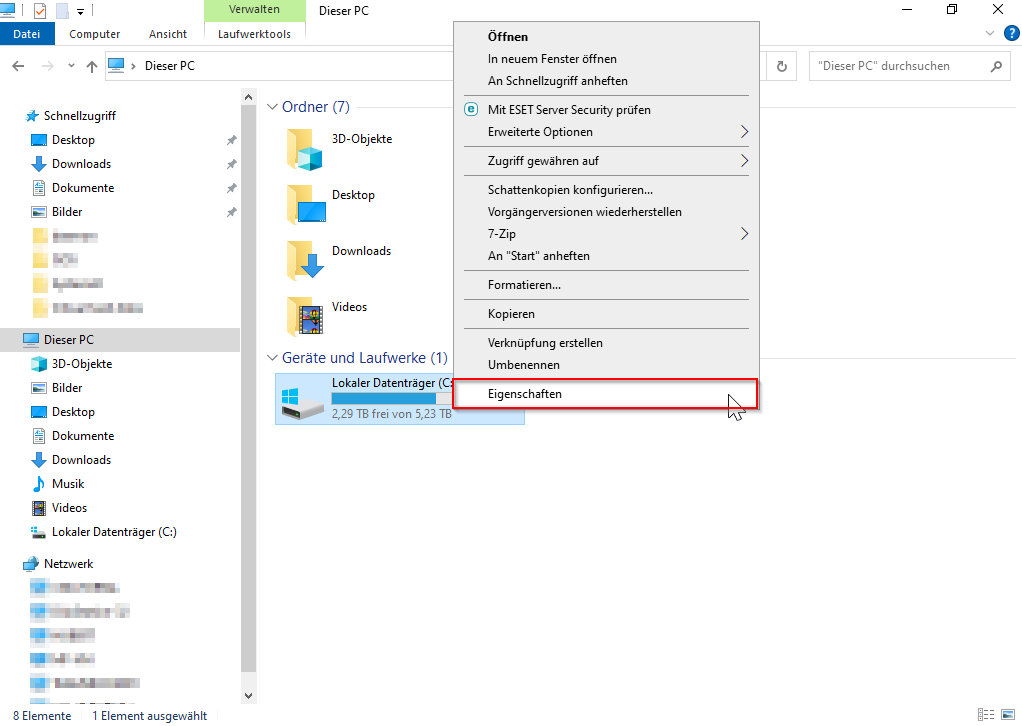
Task: Click the drive capacity usage bar
Action: [392, 398]
